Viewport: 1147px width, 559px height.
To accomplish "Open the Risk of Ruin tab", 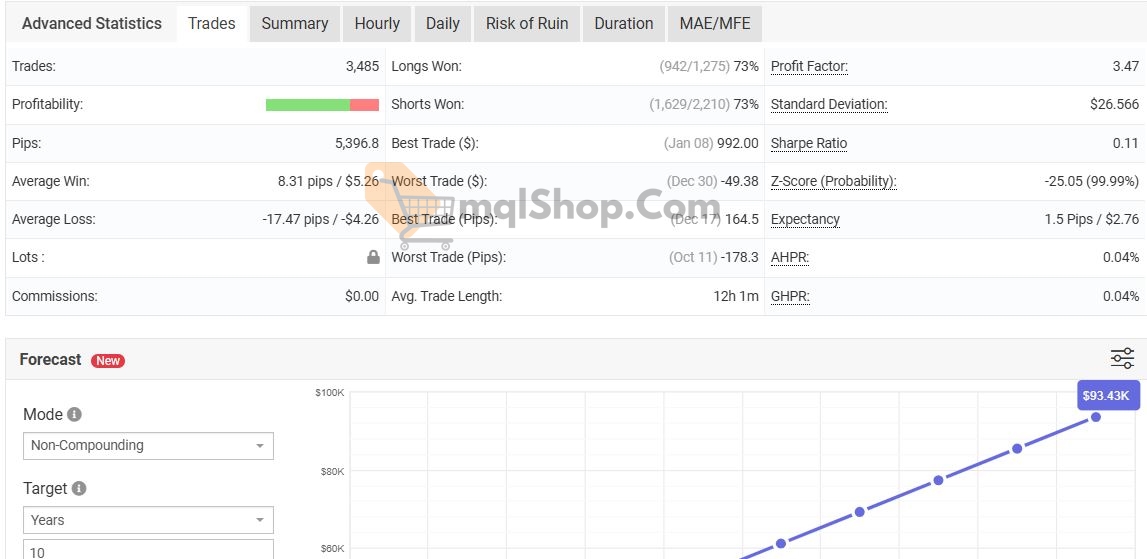I will (x=526, y=23).
